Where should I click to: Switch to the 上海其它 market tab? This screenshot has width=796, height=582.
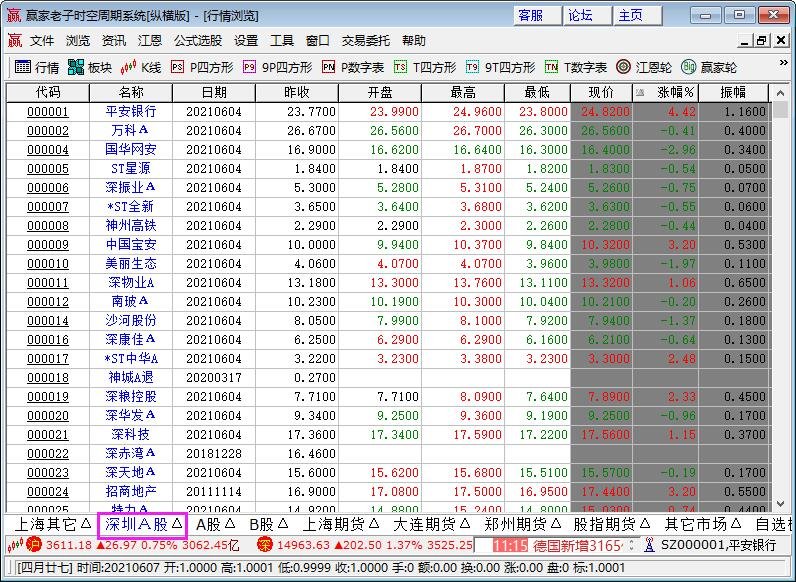pos(53,524)
